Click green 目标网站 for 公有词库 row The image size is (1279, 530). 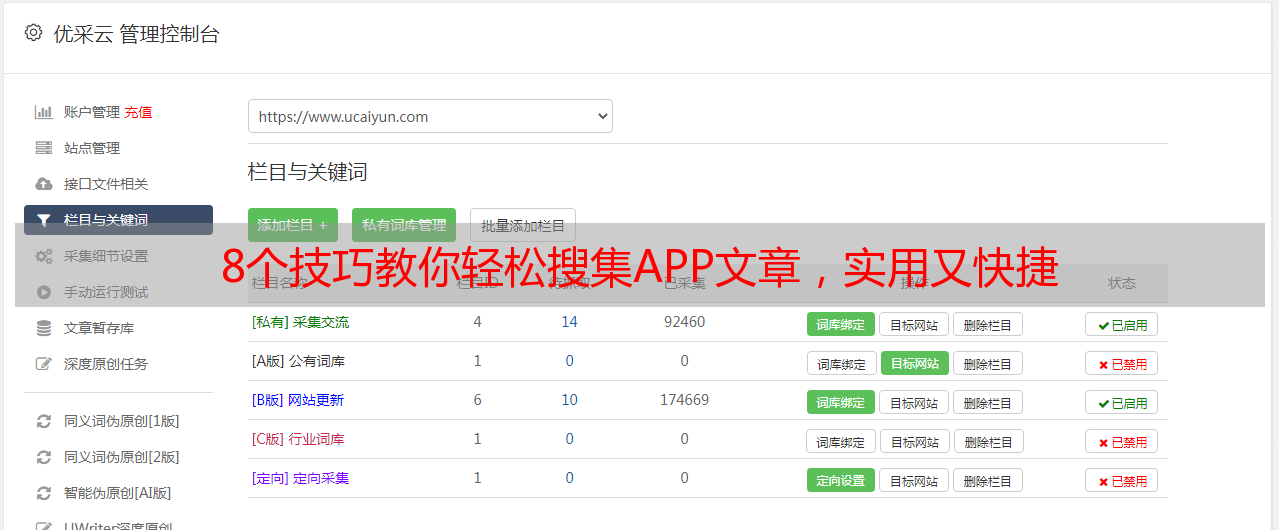pos(914,363)
